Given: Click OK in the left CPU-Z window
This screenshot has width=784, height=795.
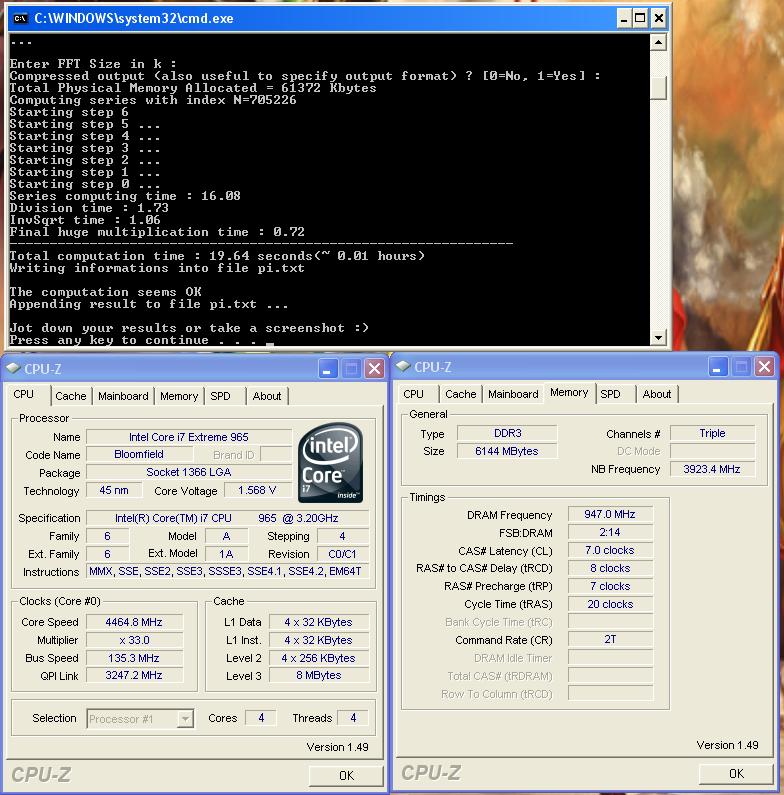Looking at the screenshot, I should (346, 775).
